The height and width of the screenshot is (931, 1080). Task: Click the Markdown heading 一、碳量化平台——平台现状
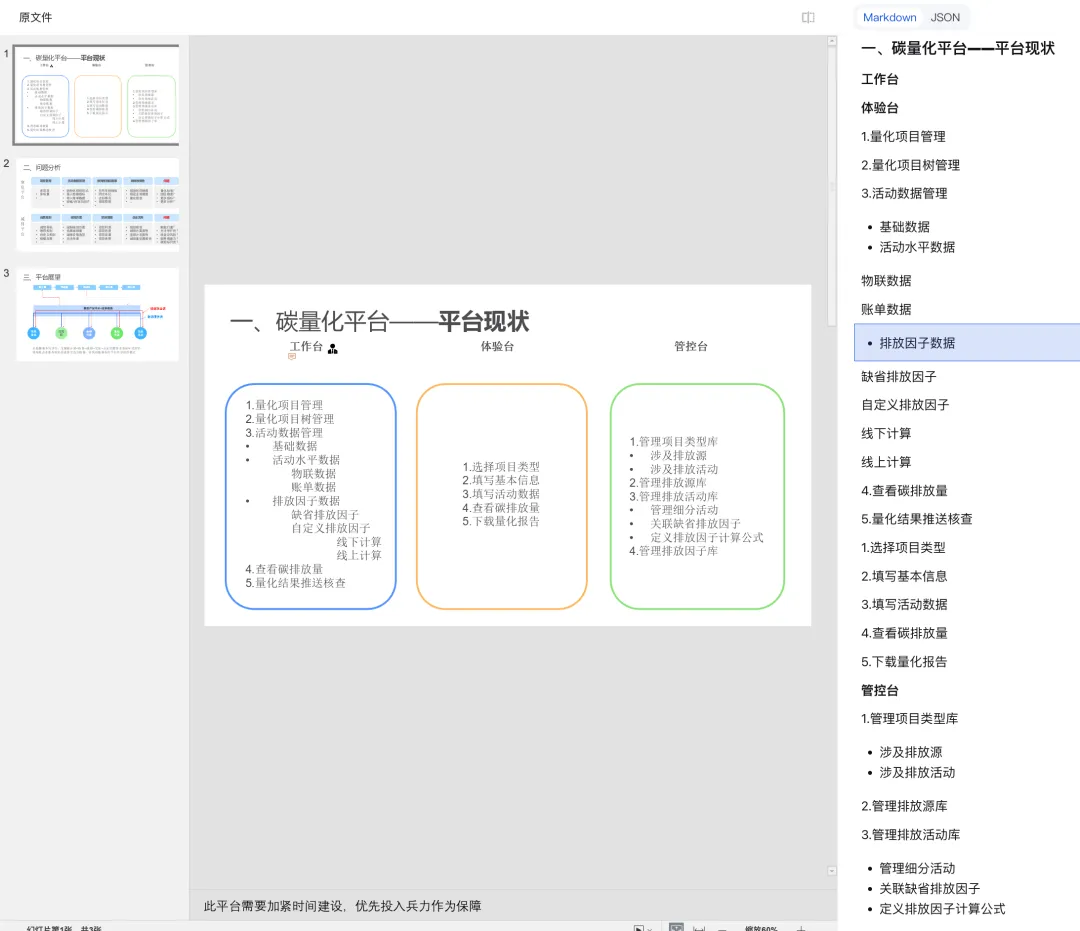tap(958, 48)
